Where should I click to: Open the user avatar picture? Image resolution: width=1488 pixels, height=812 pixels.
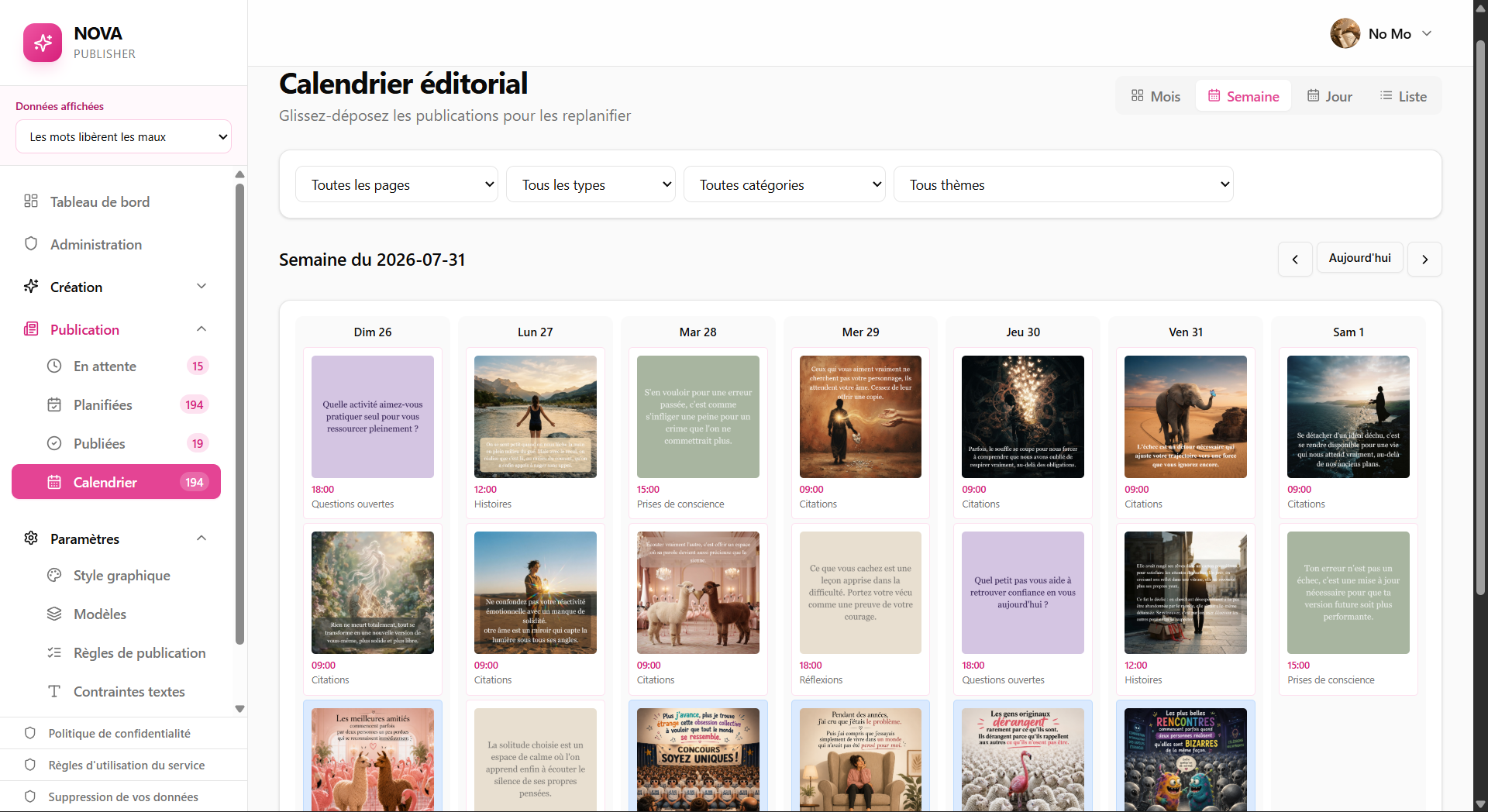tap(1345, 33)
